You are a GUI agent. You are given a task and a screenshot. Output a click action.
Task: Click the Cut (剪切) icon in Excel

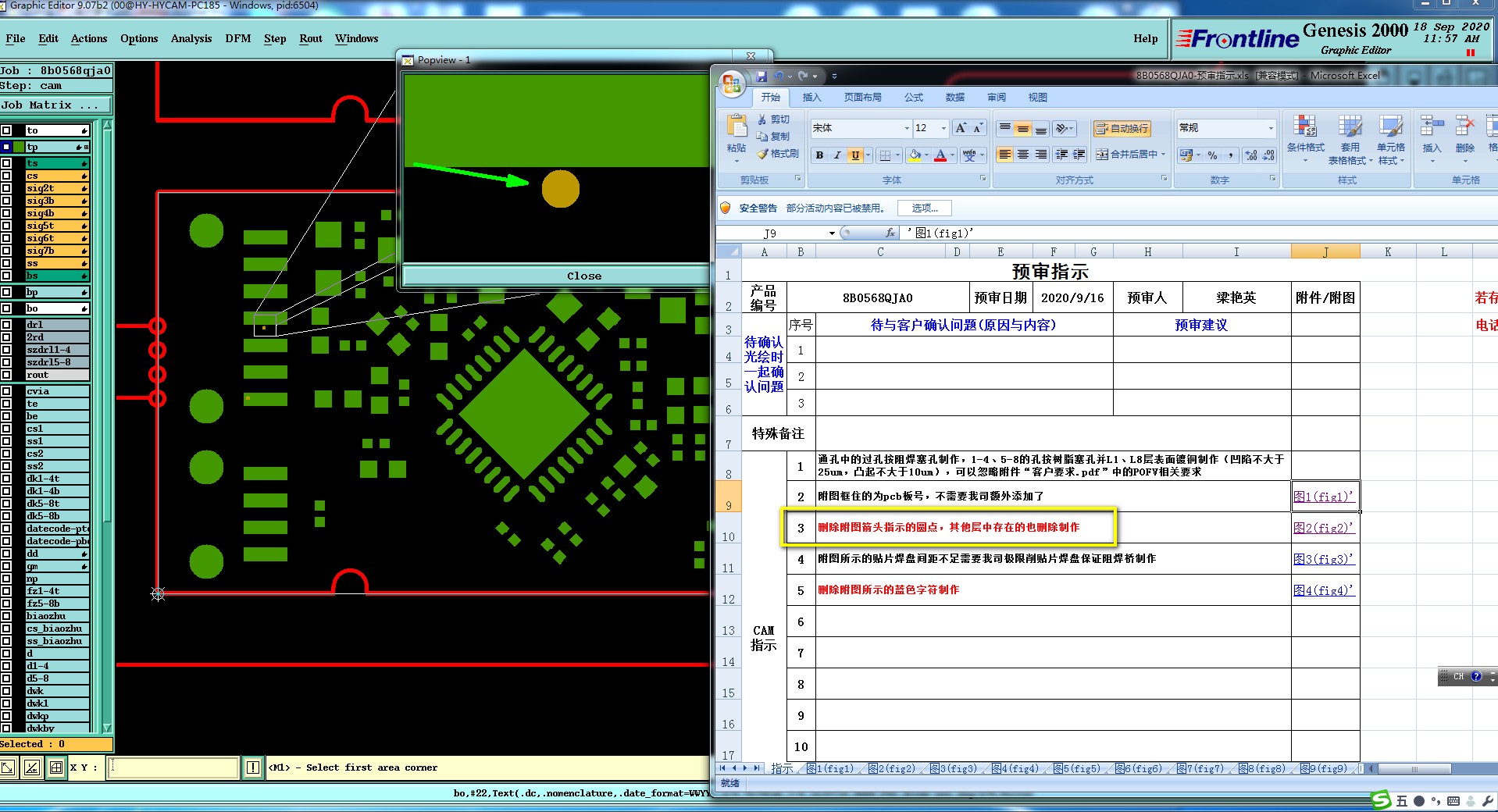click(x=762, y=119)
